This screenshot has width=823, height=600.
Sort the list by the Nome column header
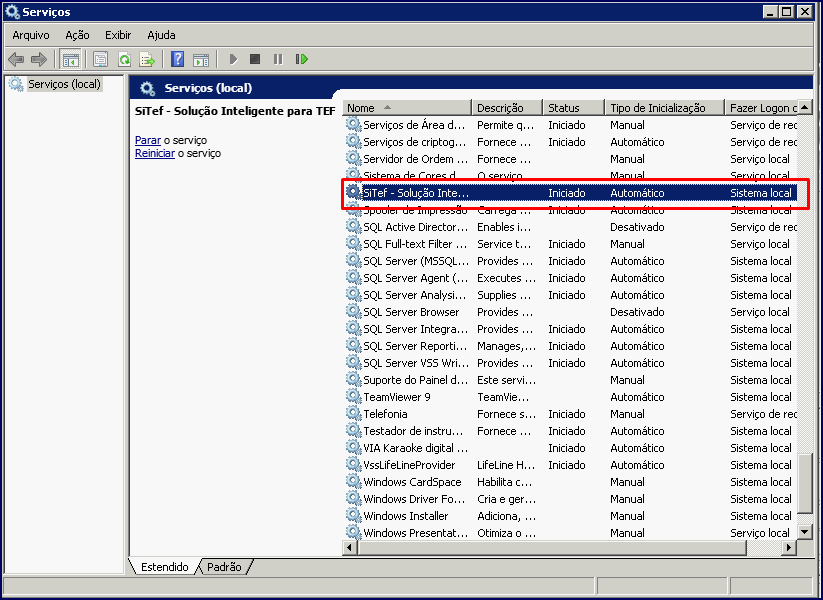(407, 108)
